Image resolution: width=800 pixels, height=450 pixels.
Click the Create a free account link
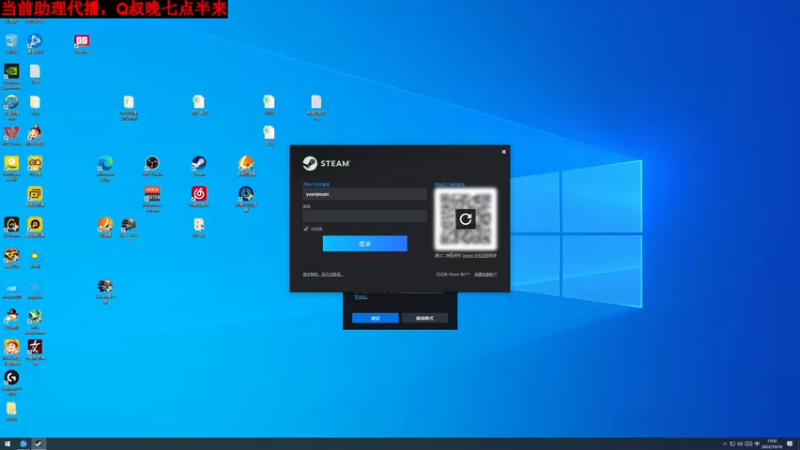[485, 274]
